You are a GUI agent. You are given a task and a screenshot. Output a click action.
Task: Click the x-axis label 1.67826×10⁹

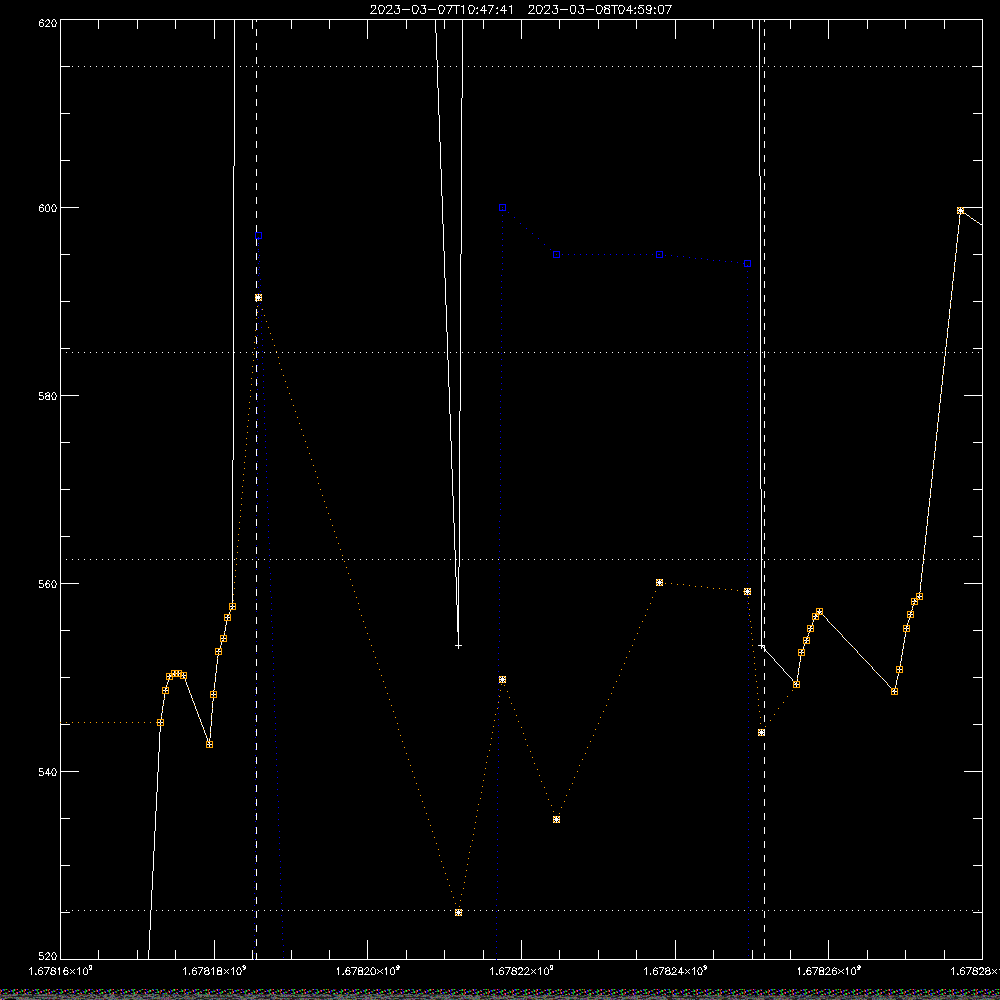click(x=828, y=971)
